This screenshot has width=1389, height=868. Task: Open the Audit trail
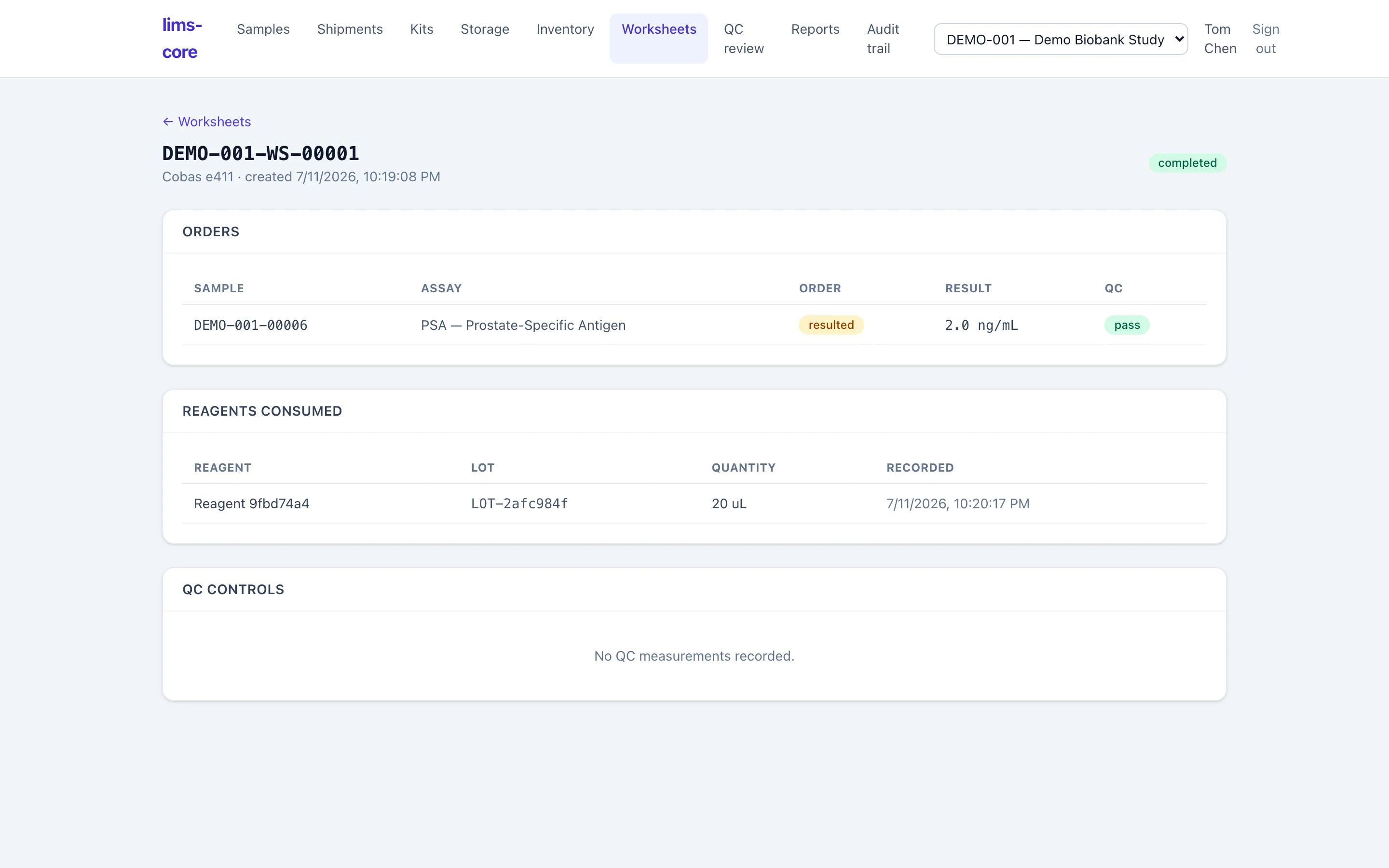882,39
